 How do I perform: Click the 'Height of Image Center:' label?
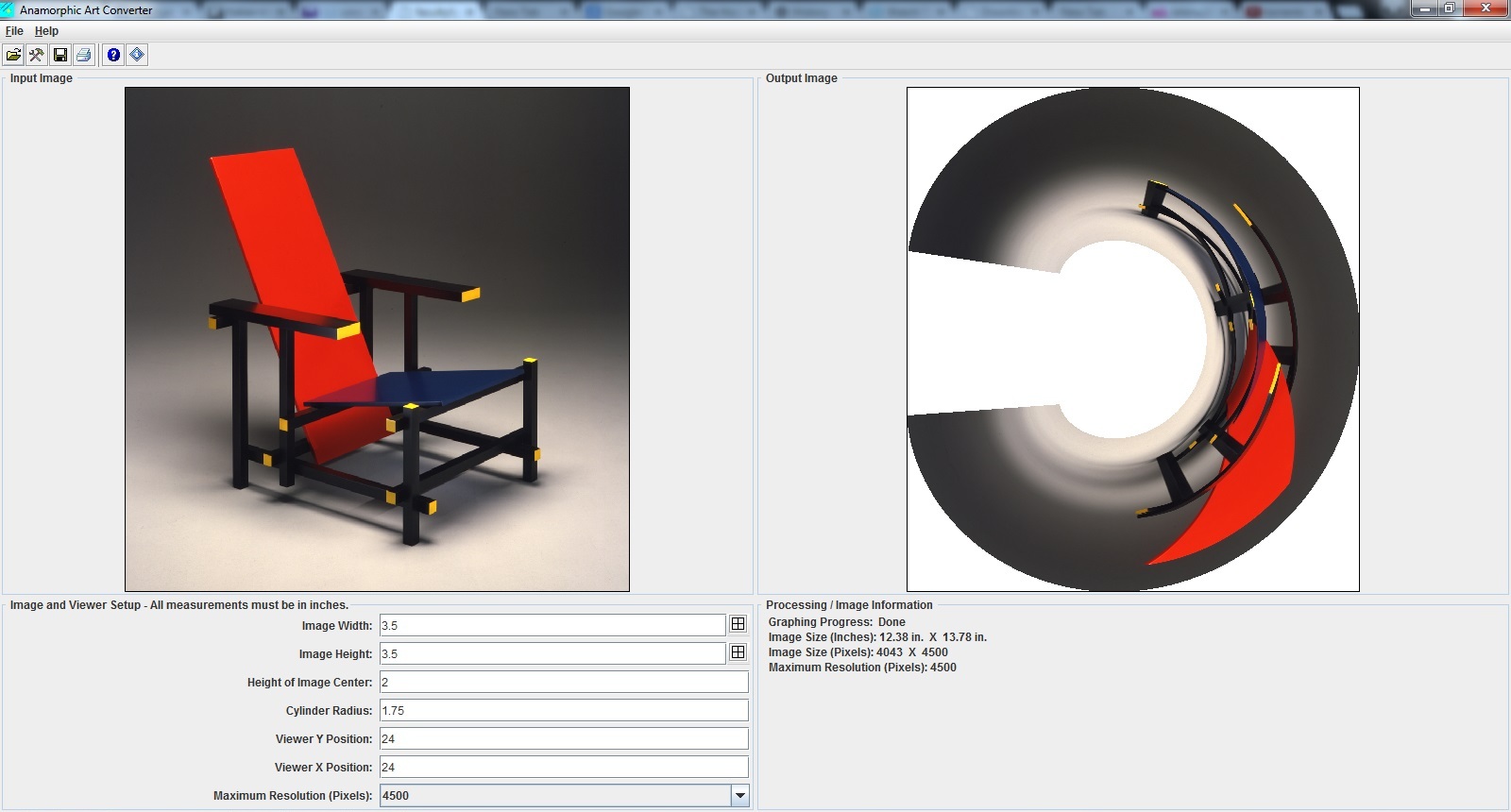click(310, 683)
